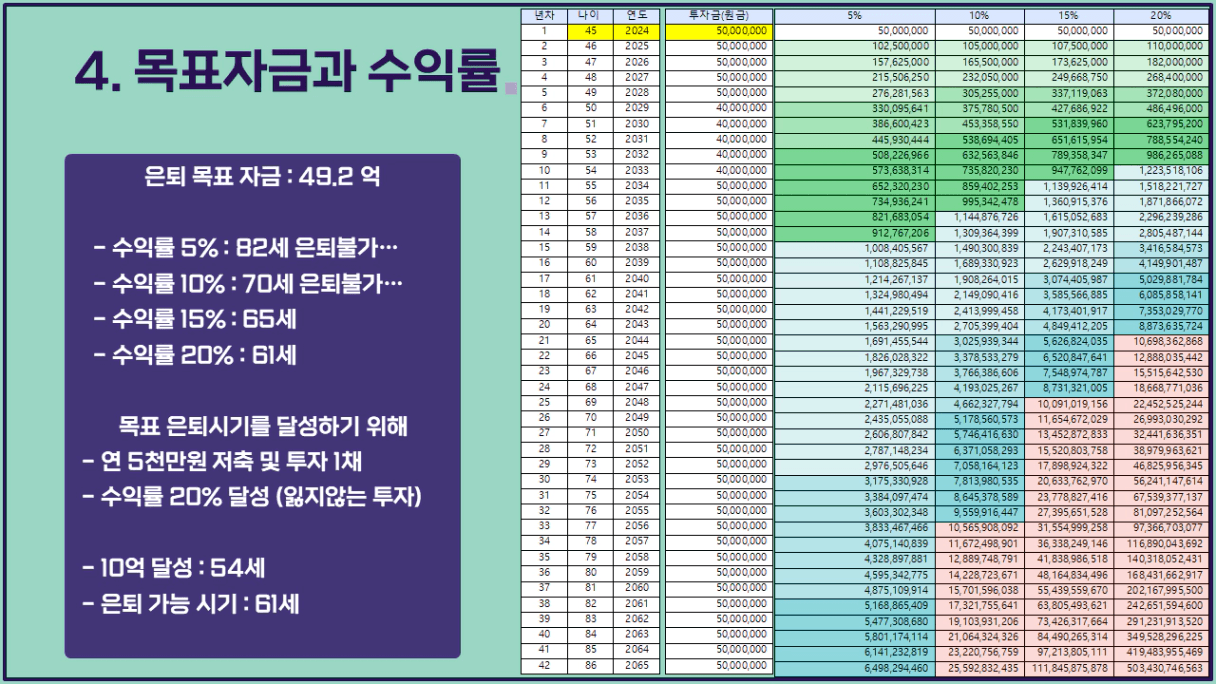Viewport: 1216px width, 684px height.
Task: Click the slide title '4. 목표자금과 수익률'
Action: (x=286, y=73)
